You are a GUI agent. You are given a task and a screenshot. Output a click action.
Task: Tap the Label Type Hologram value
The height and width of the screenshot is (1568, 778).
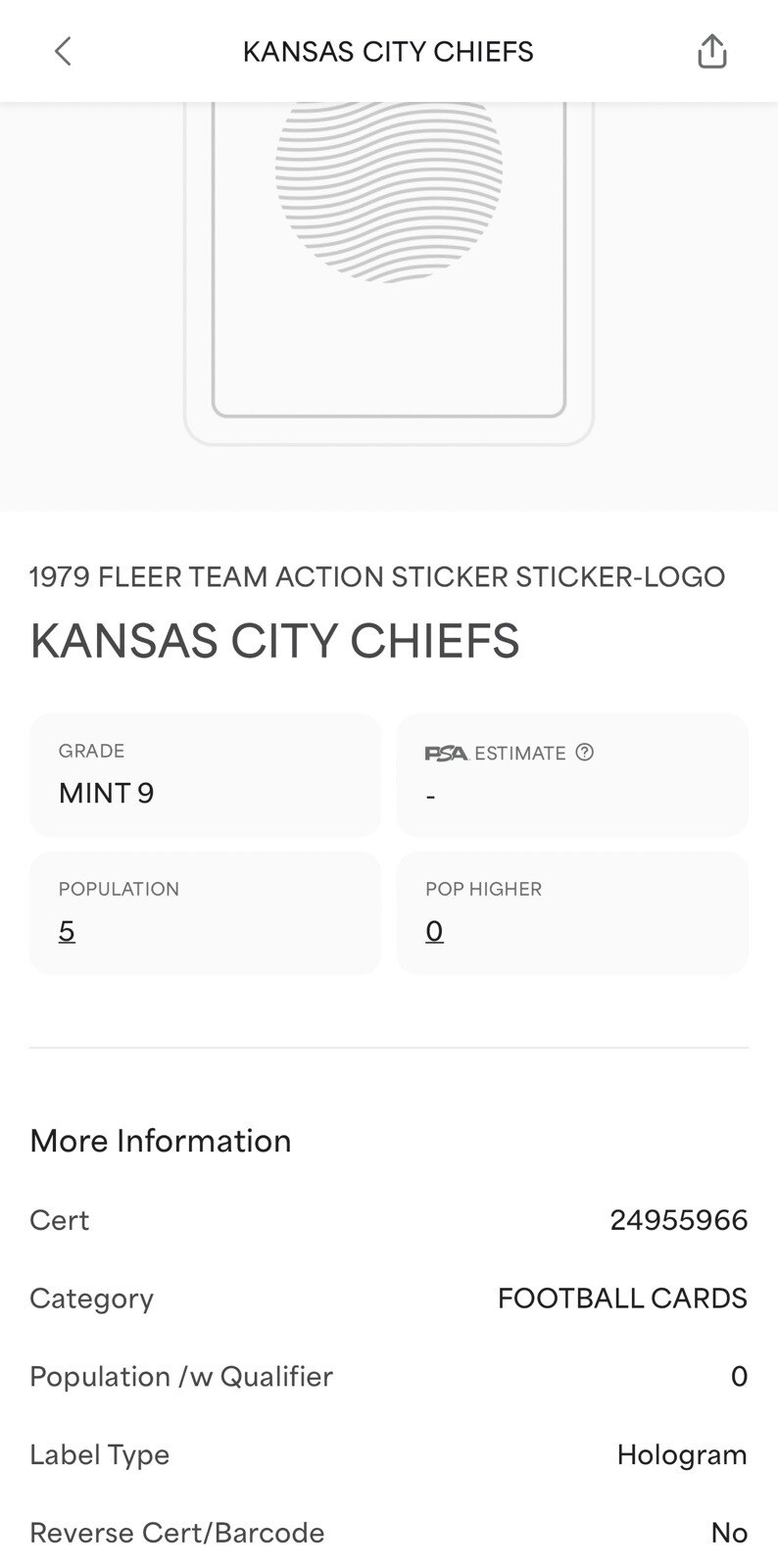[682, 1455]
